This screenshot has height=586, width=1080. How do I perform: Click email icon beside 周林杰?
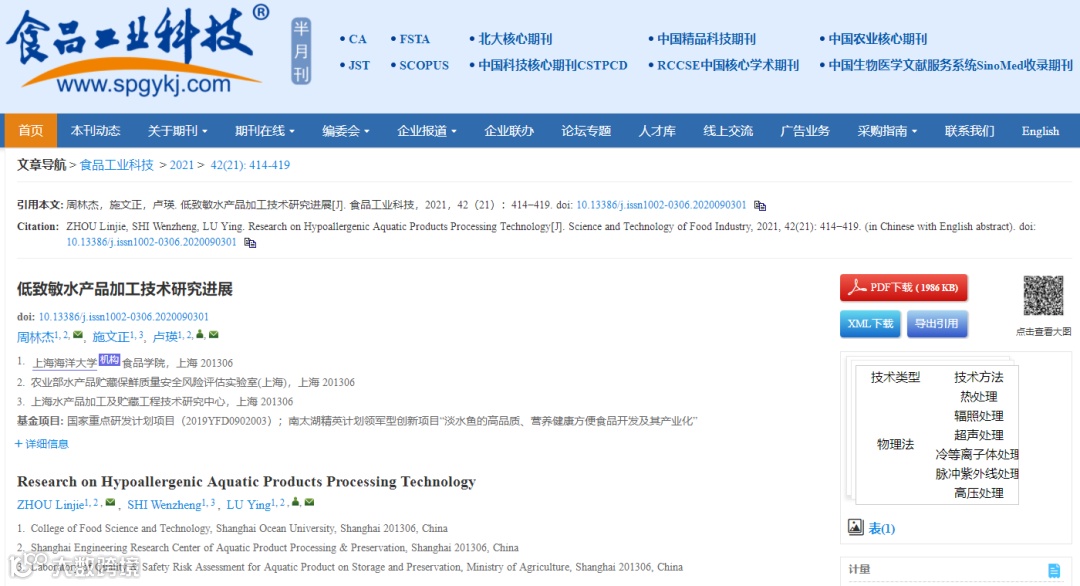coord(78,335)
